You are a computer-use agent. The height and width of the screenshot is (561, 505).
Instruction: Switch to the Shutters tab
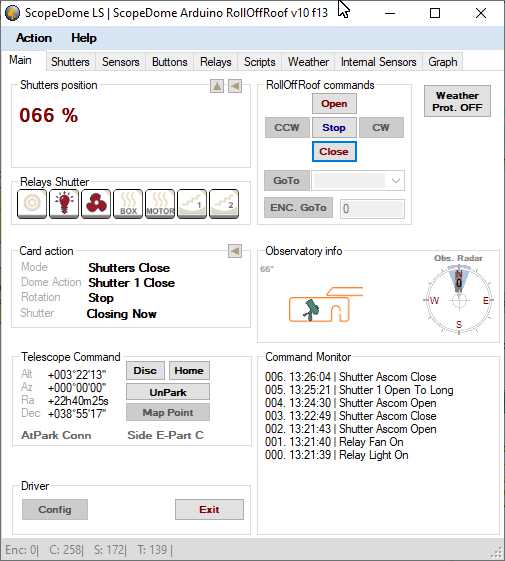coord(70,62)
